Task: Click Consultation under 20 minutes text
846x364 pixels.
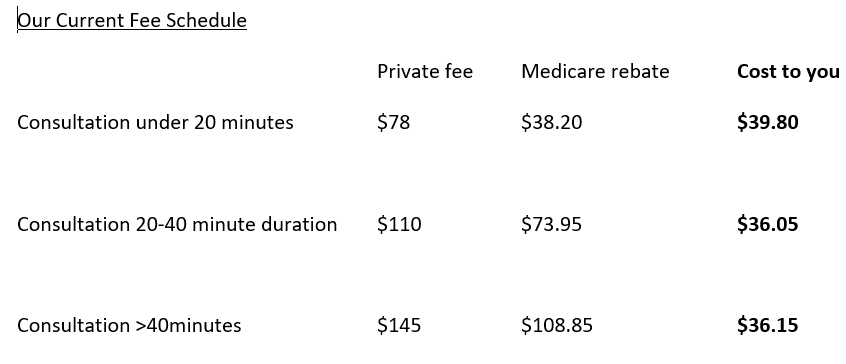Action: 155,122
